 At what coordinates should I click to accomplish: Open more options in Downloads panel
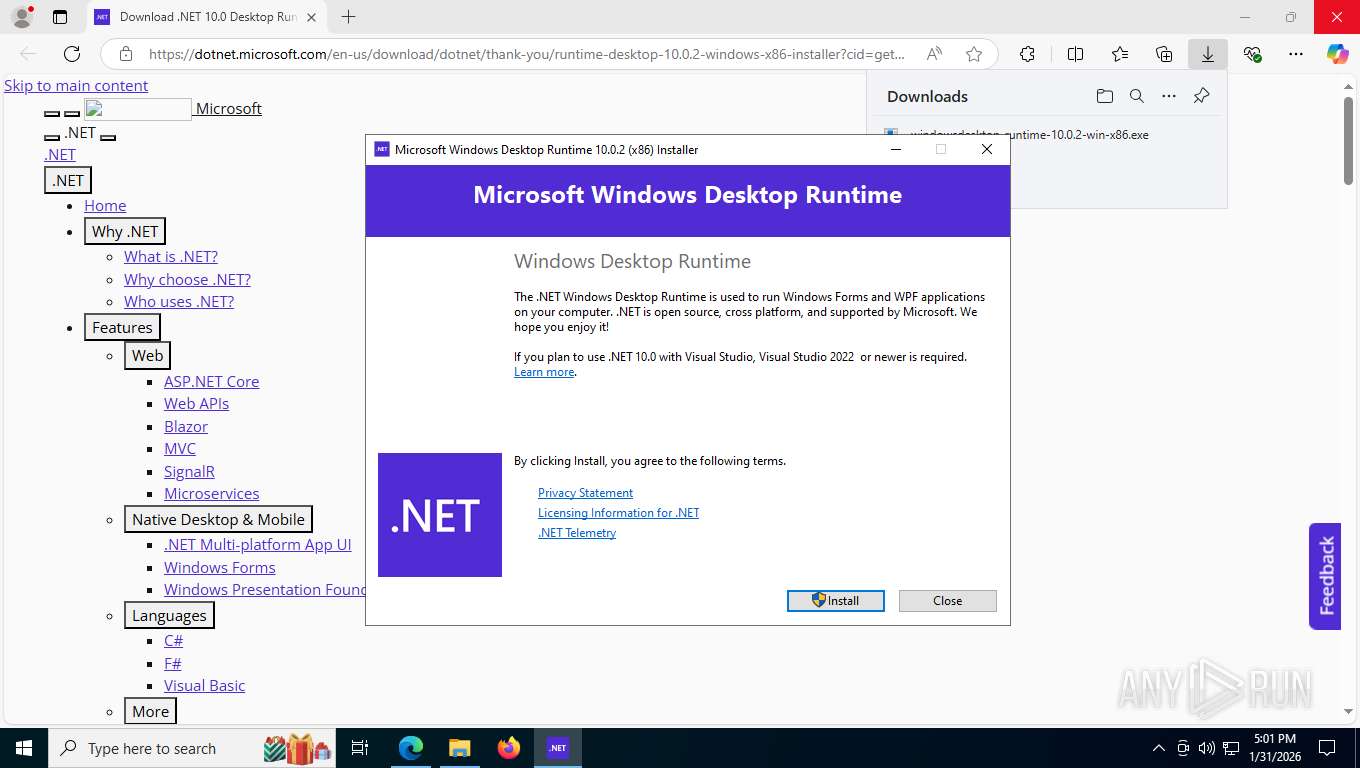pyautogui.click(x=1169, y=96)
